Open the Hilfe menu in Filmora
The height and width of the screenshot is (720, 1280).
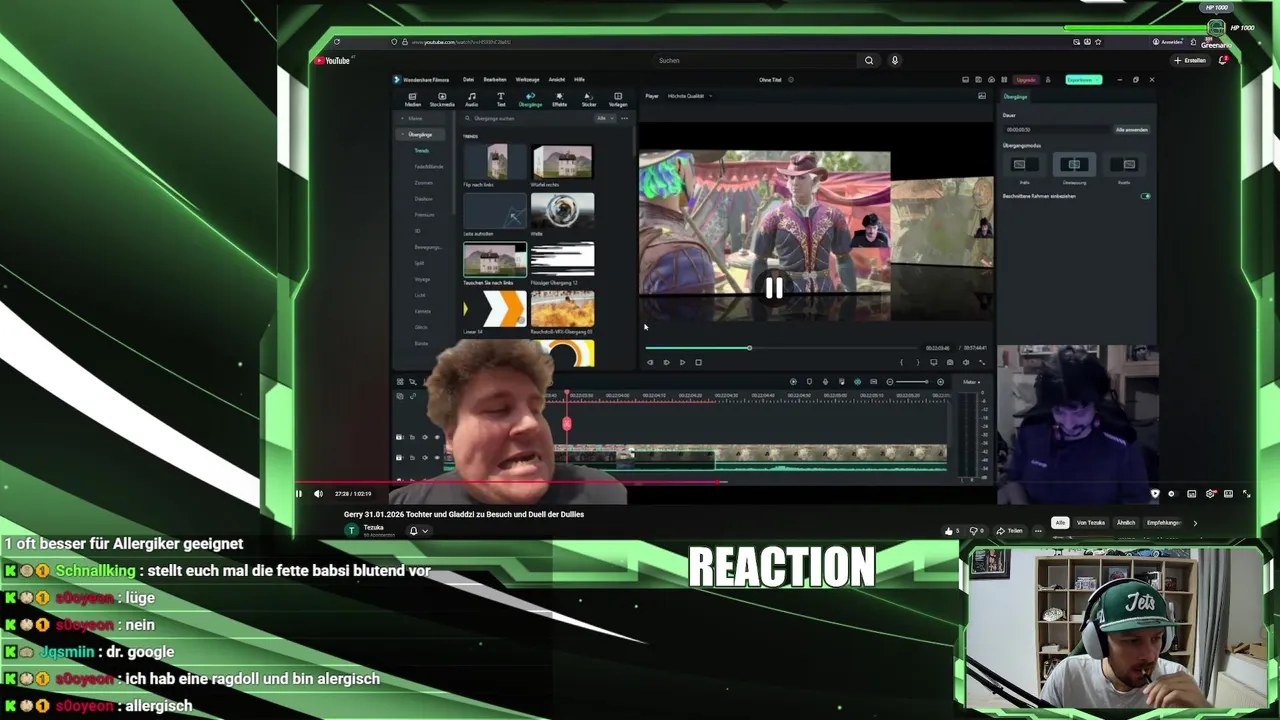(580, 79)
